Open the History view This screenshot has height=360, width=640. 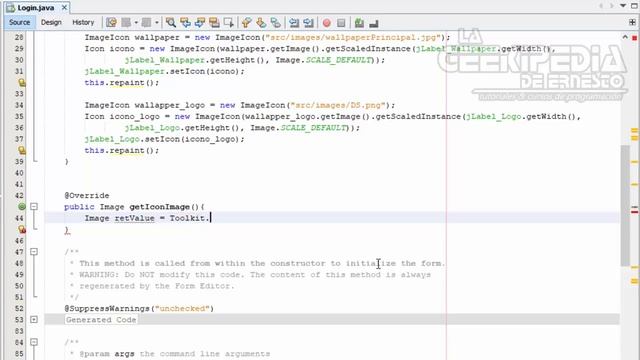click(83, 22)
